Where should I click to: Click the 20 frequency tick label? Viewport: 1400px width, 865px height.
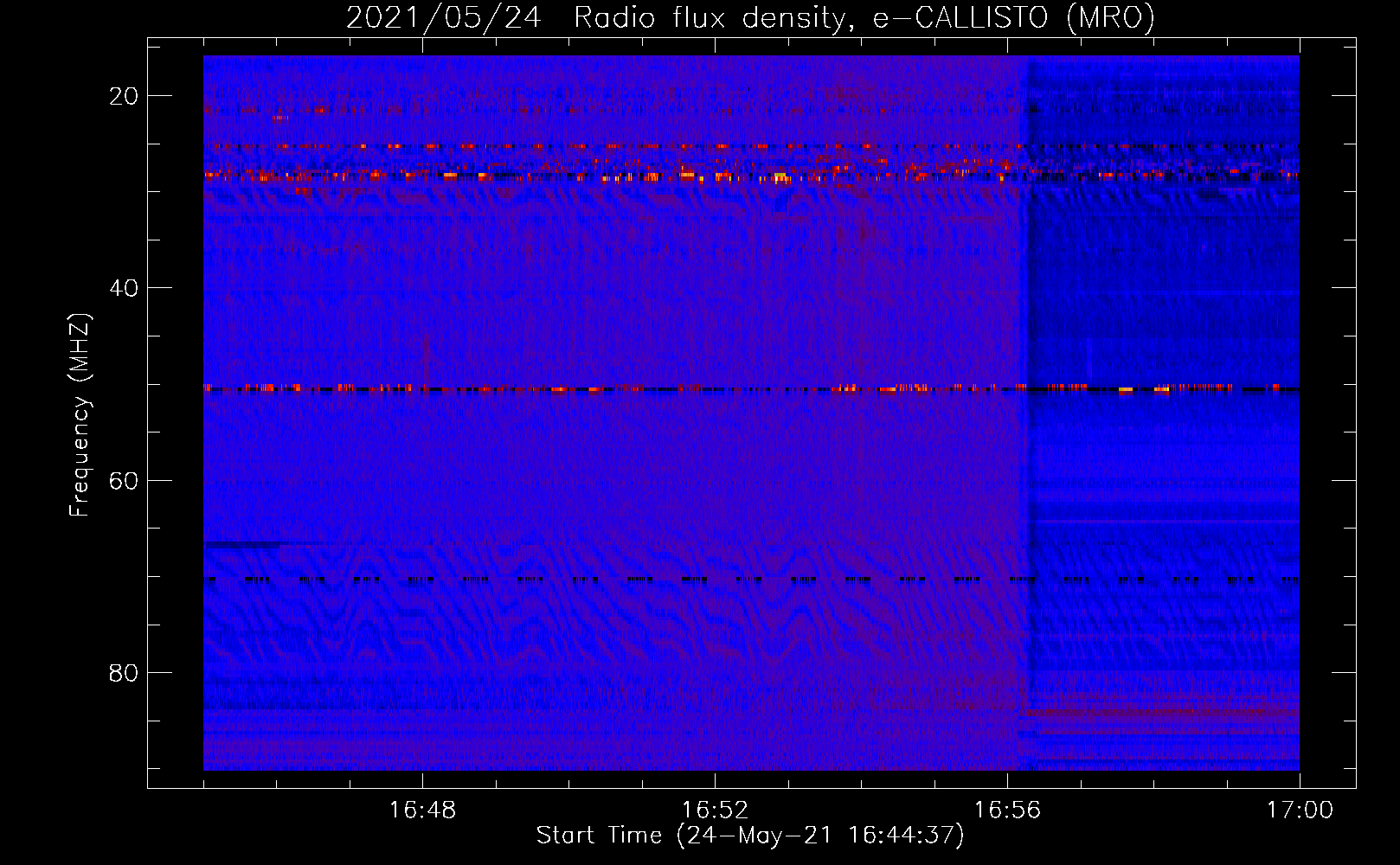coord(125,96)
